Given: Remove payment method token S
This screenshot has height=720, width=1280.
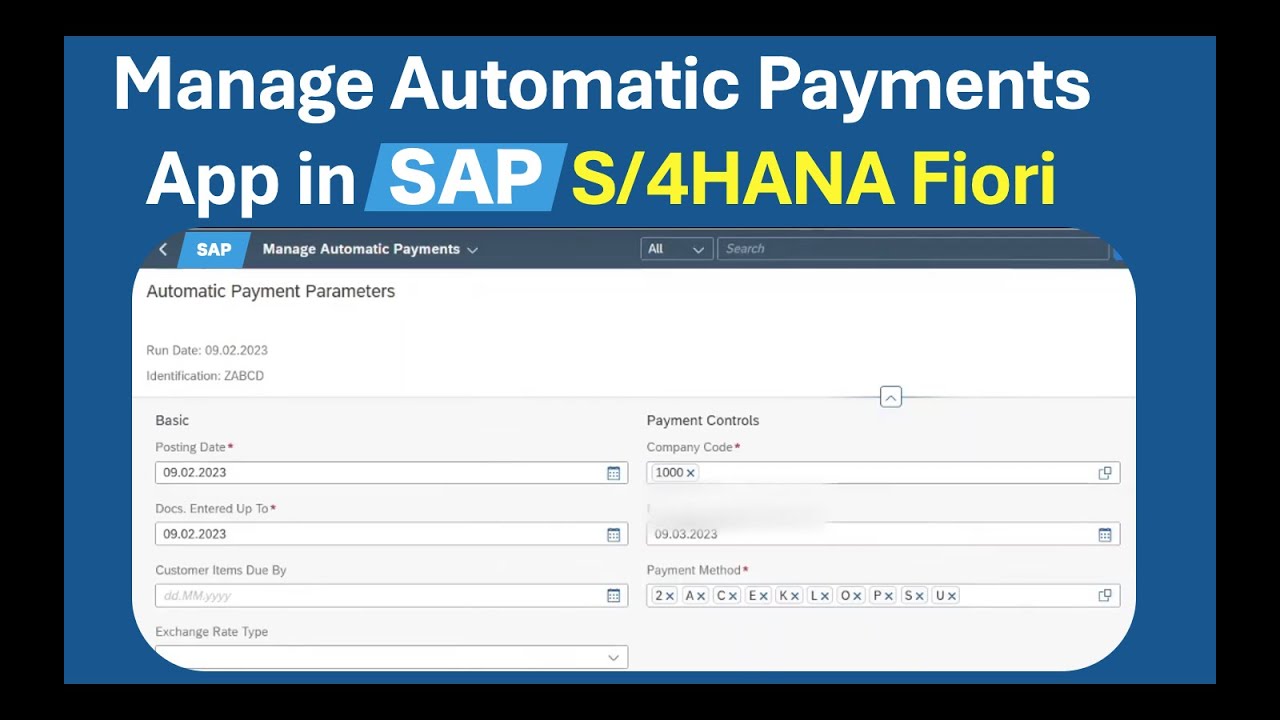Looking at the screenshot, I should (x=919, y=596).
